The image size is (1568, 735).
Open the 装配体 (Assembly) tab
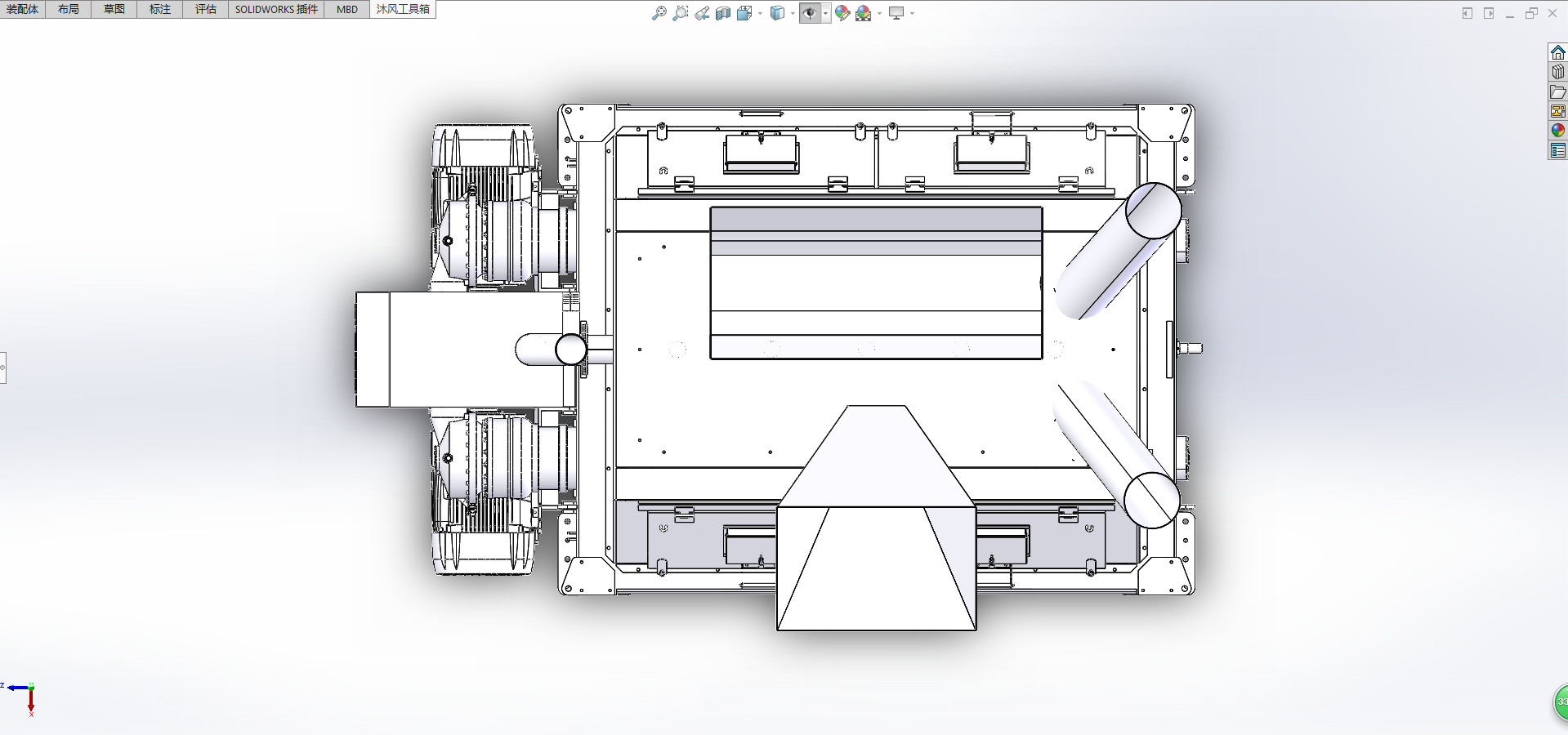(x=23, y=9)
